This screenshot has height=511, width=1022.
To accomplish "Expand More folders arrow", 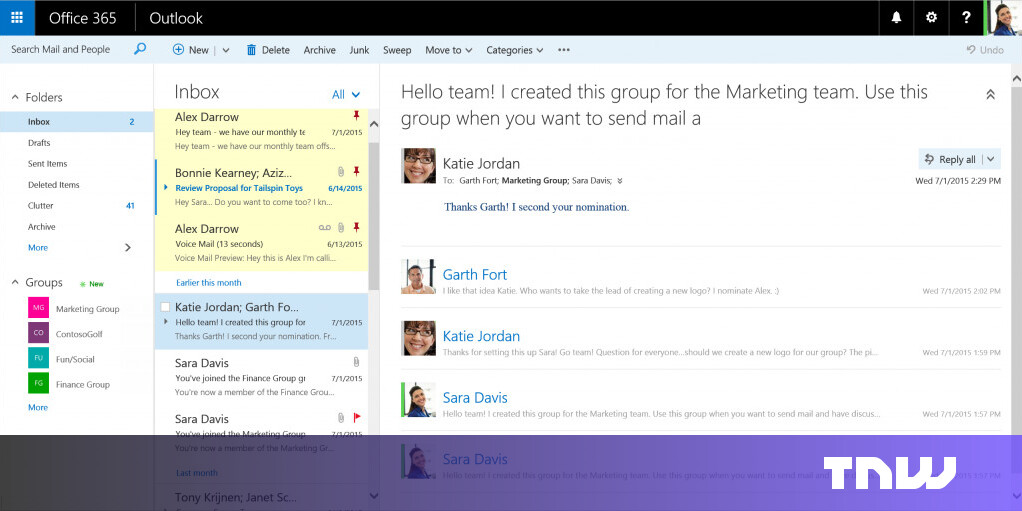I will (128, 248).
